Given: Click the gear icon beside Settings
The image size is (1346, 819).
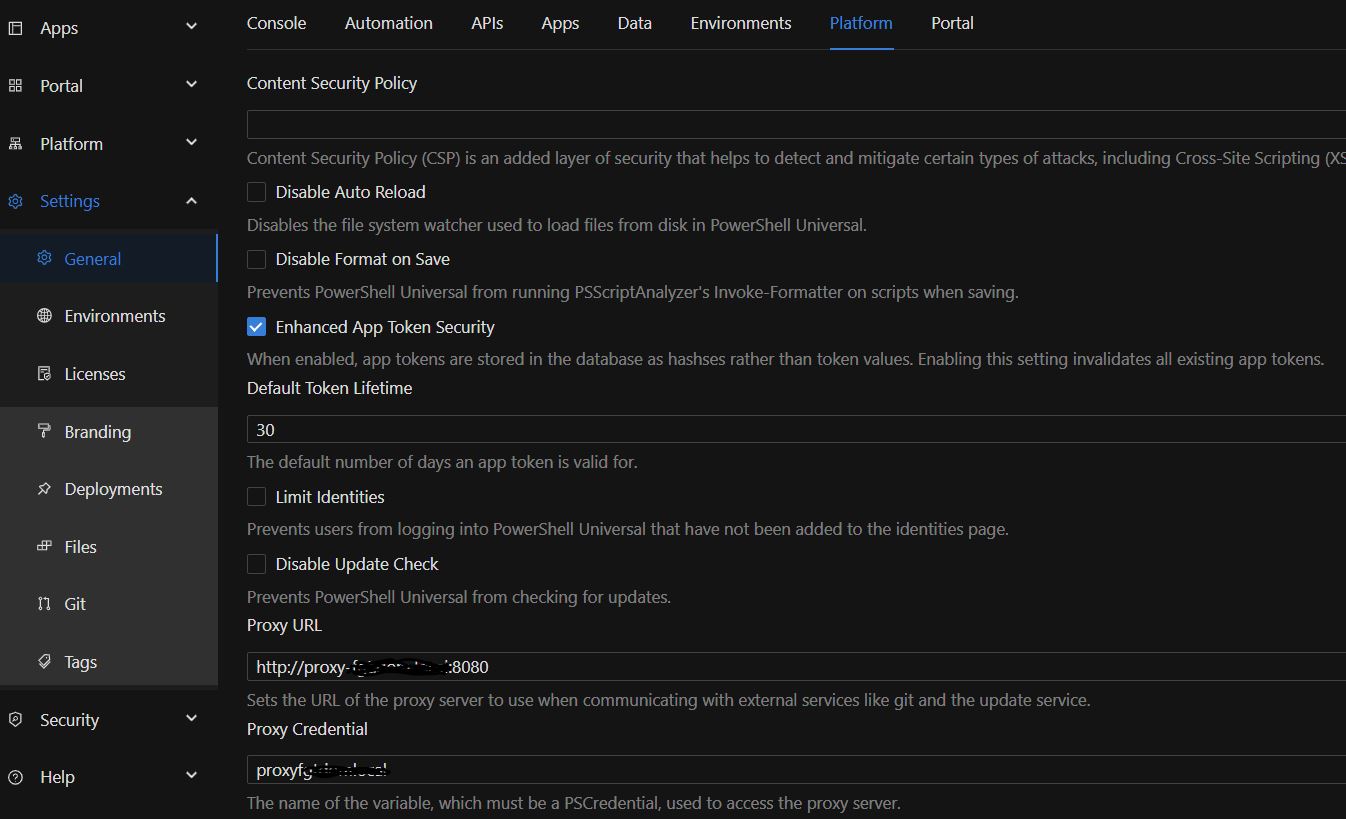Looking at the screenshot, I should (x=15, y=201).
